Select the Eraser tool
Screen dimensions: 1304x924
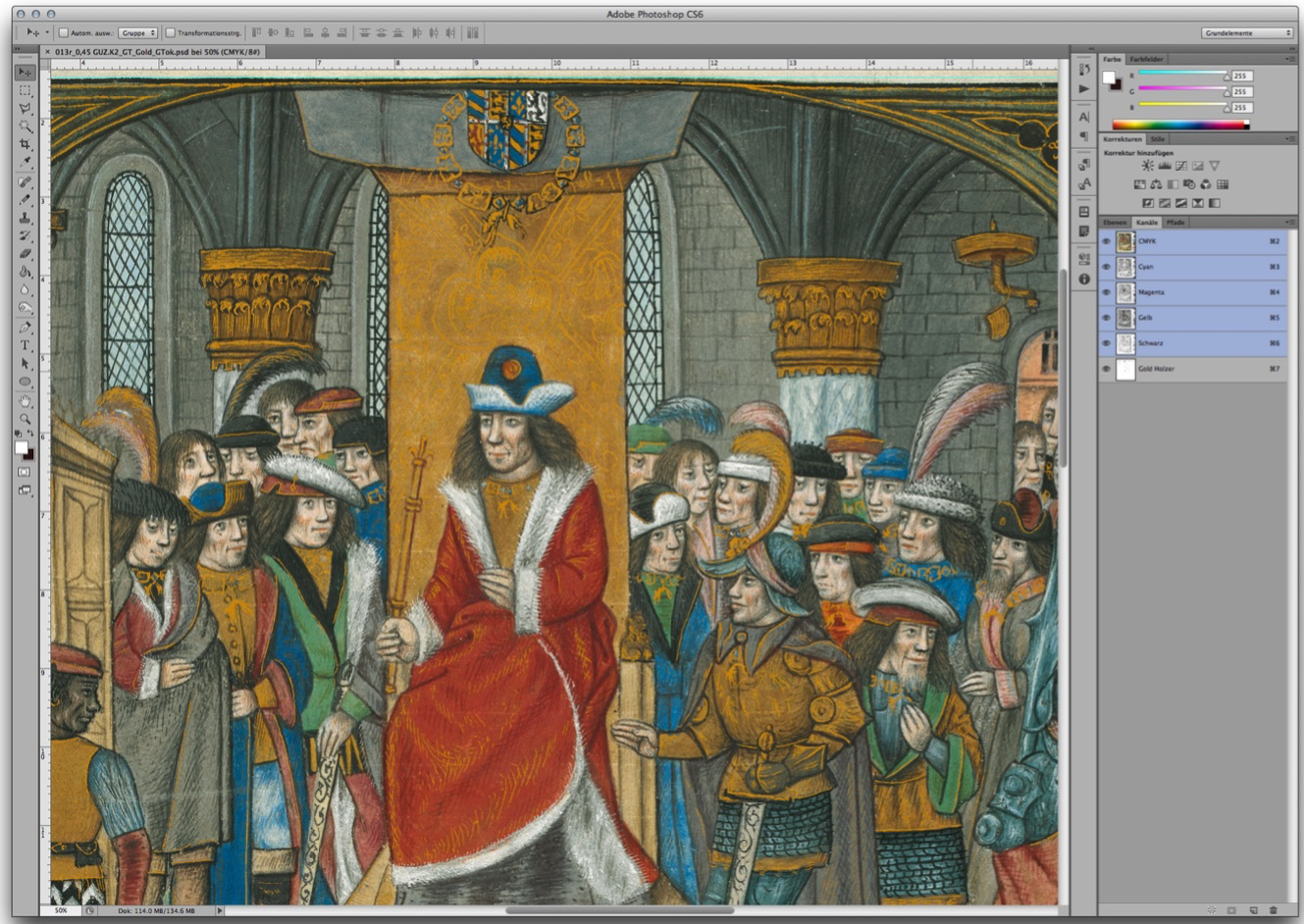26,254
